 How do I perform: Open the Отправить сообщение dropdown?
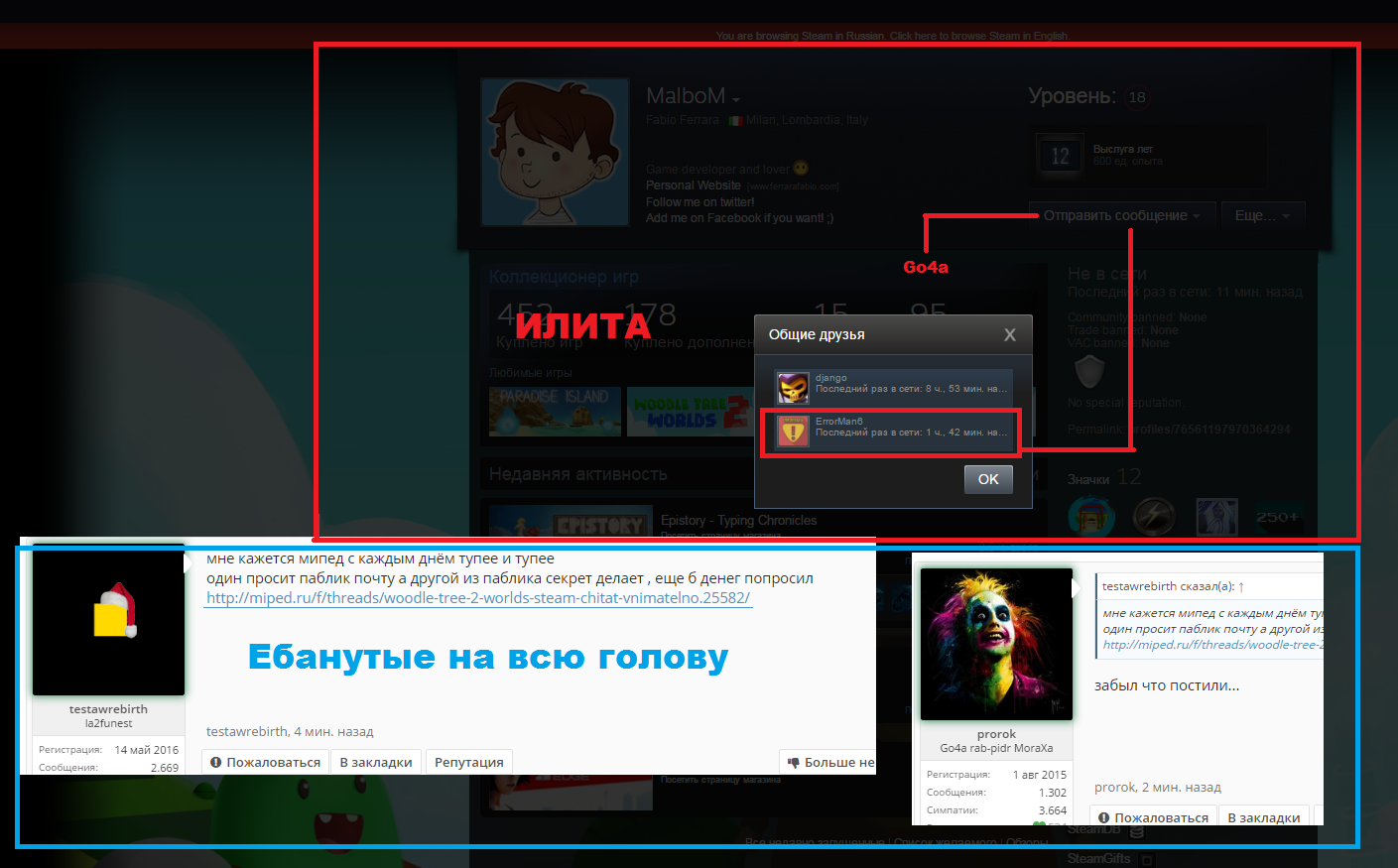(x=1121, y=215)
